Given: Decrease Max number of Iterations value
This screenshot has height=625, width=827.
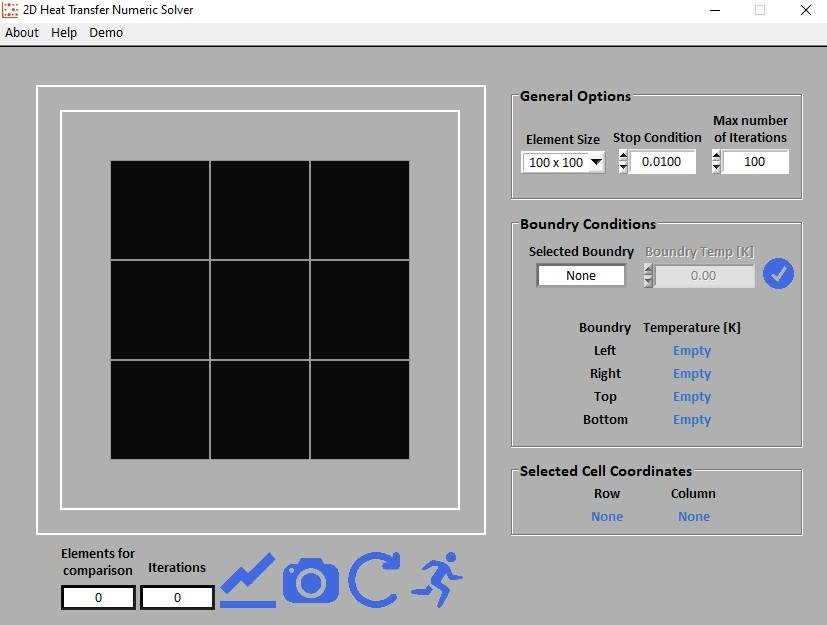Looking at the screenshot, I should pyautogui.click(x=716, y=168).
